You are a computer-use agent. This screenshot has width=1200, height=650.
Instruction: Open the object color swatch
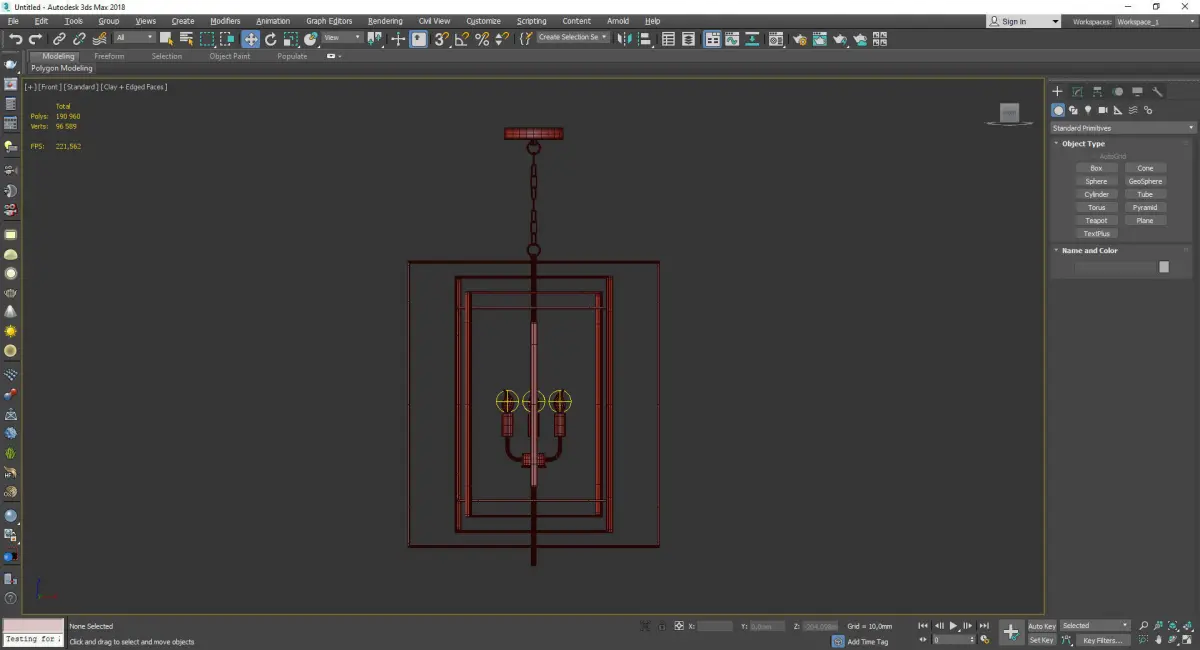tap(1164, 267)
